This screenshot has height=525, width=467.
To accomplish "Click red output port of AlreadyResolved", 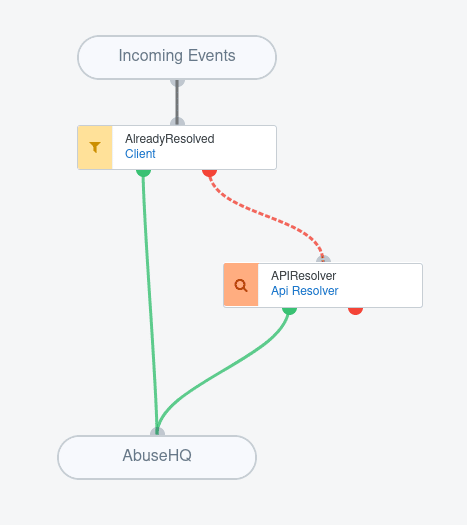I will tap(210, 173).
